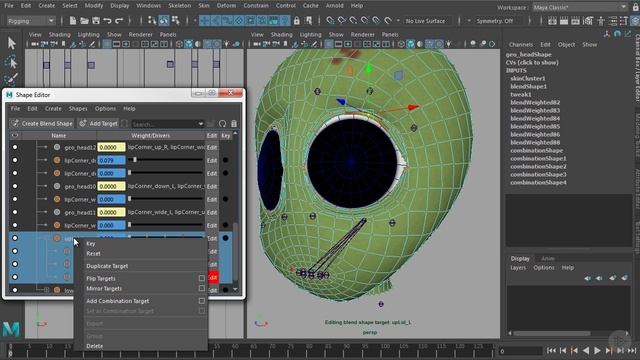The height and width of the screenshot is (360, 640).
Task: Click the lock selection padlock icon
Action: 297,20
